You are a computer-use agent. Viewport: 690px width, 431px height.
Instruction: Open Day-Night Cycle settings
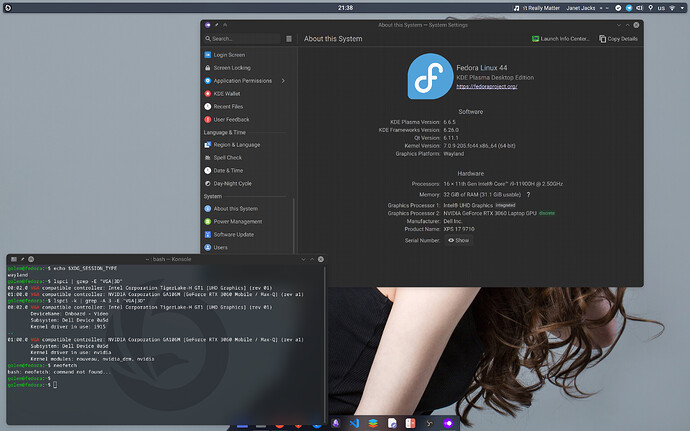point(246,183)
